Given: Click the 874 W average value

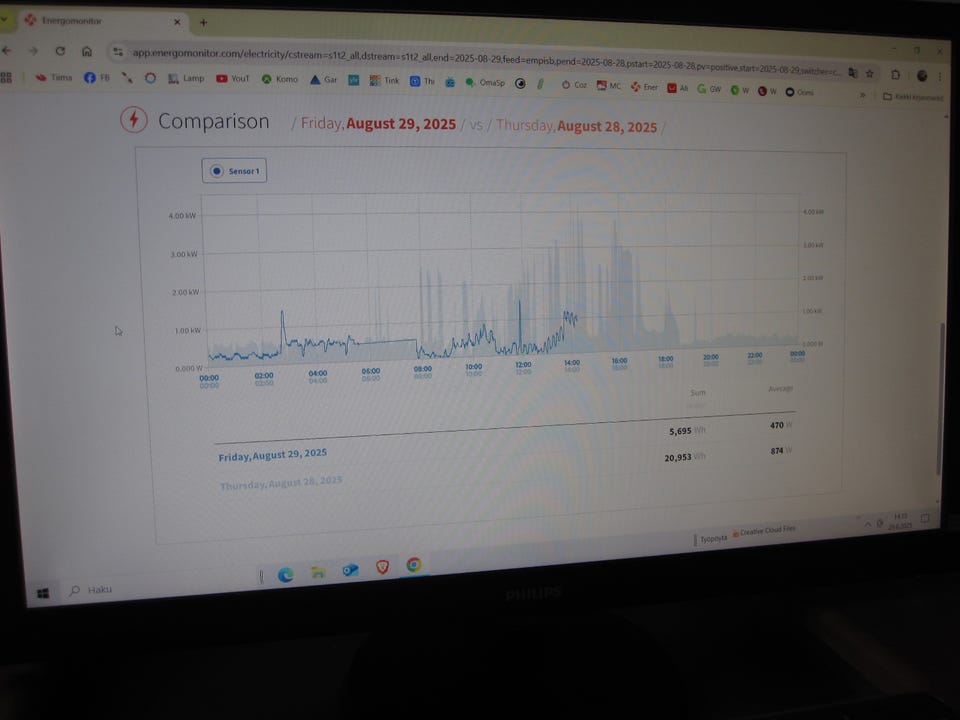Looking at the screenshot, I should (x=781, y=451).
